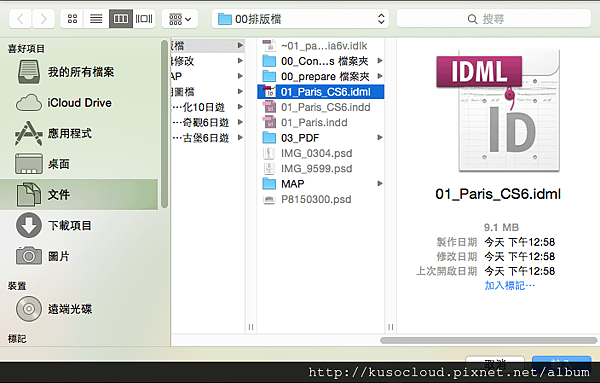Open 應用程式 applications in sidebar
The image size is (600, 383).
pos(79,133)
